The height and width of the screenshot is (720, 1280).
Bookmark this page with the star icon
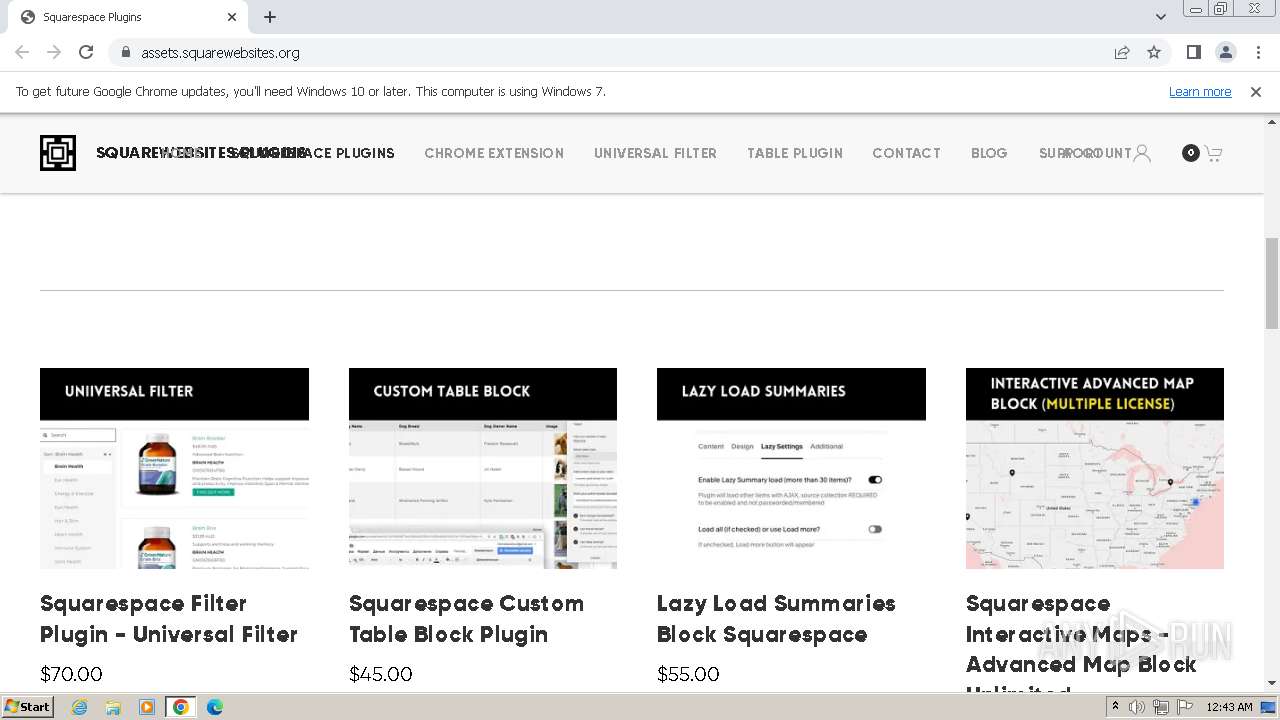(1154, 52)
